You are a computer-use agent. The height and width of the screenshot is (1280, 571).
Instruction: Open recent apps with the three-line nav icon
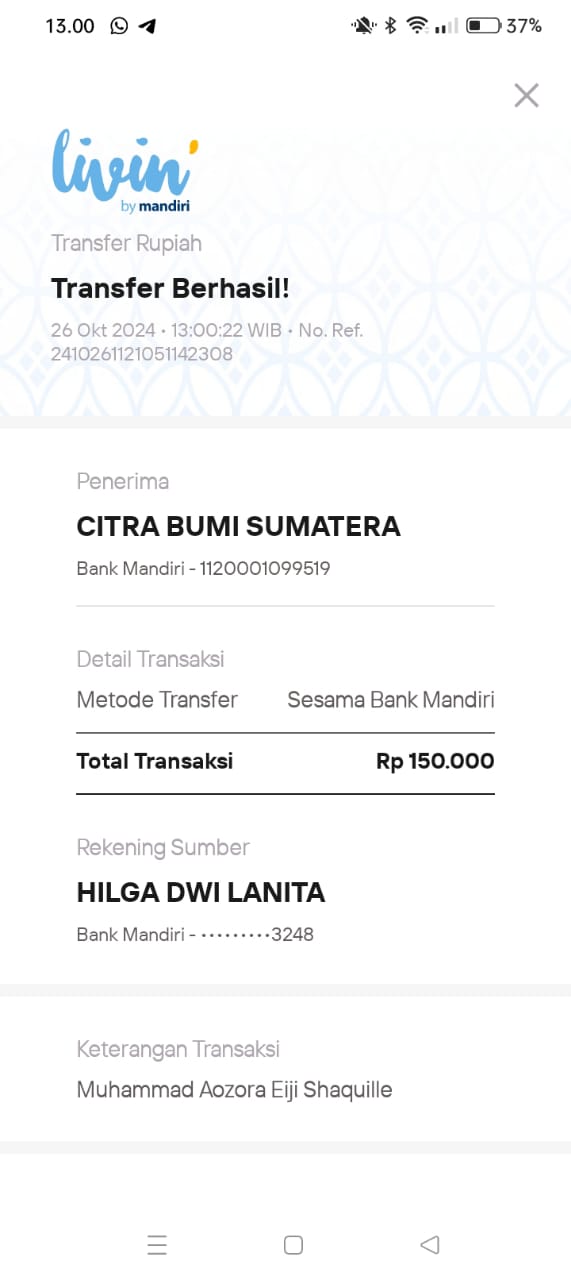tap(157, 1245)
